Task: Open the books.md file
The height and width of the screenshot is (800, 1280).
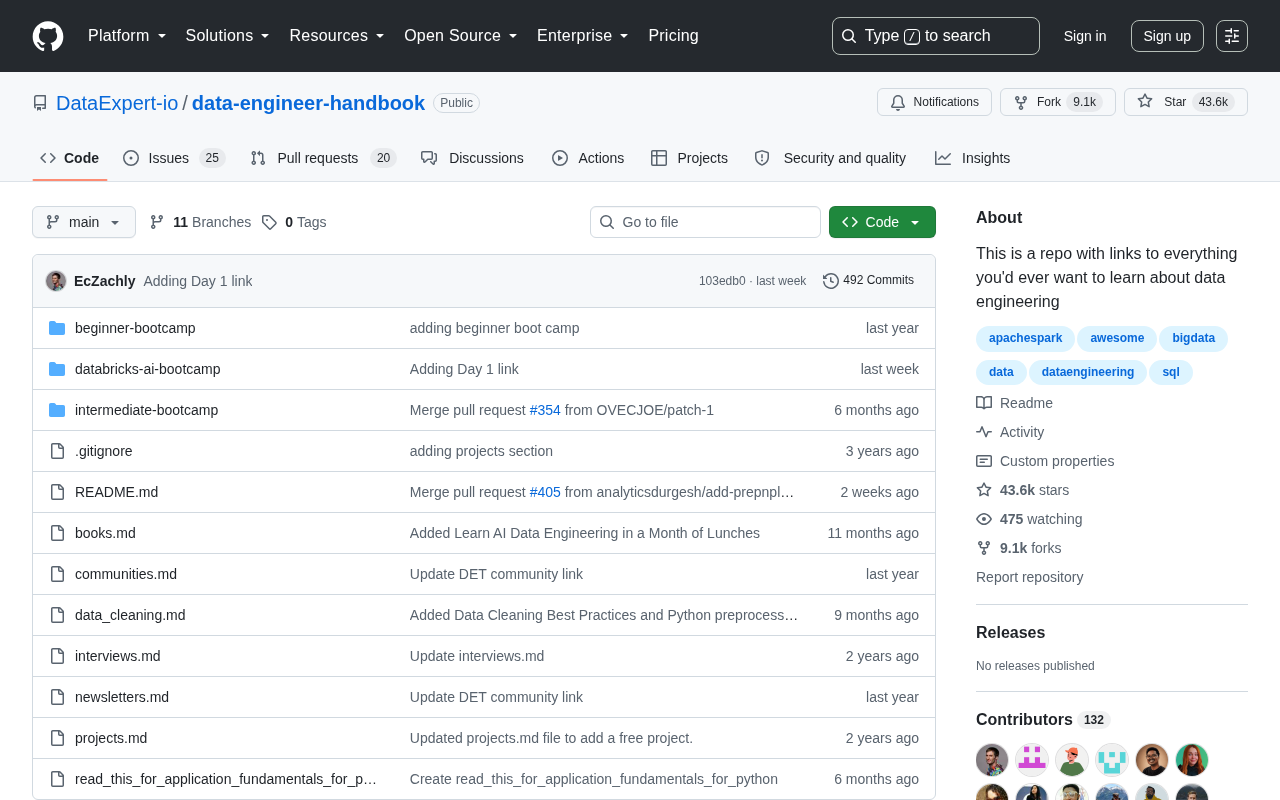Action: [x=105, y=533]
